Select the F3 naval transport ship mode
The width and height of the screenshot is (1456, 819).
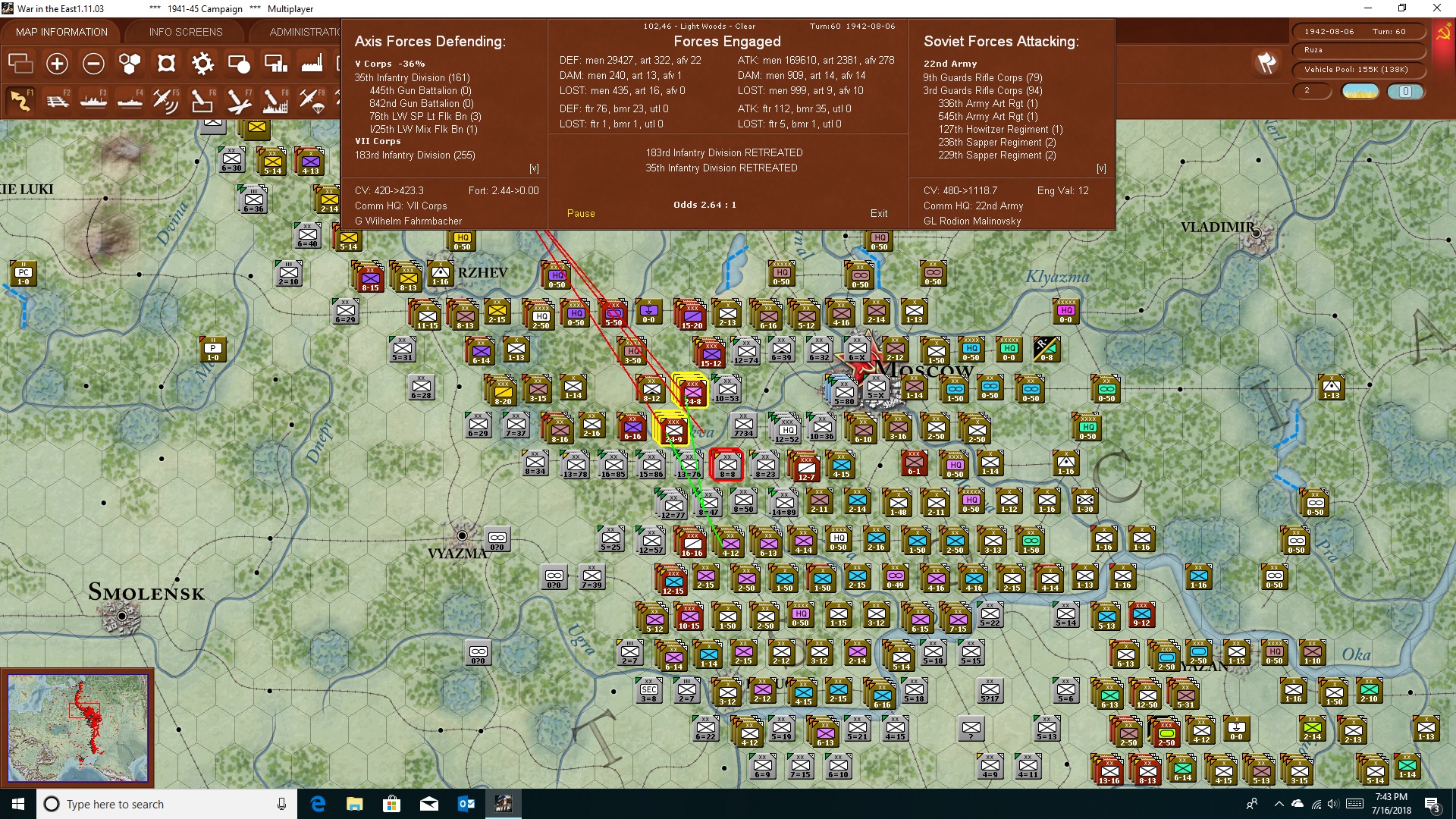(93, 100)
